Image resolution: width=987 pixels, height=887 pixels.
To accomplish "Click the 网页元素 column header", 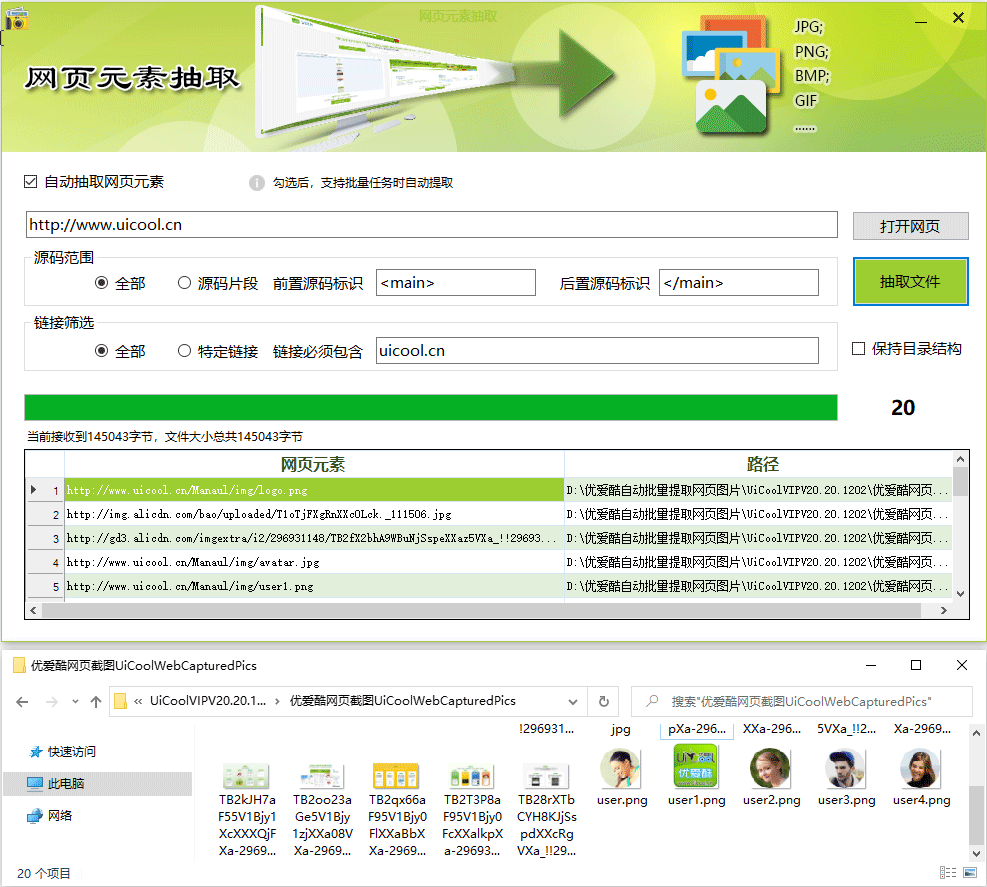I will (313, 464).
